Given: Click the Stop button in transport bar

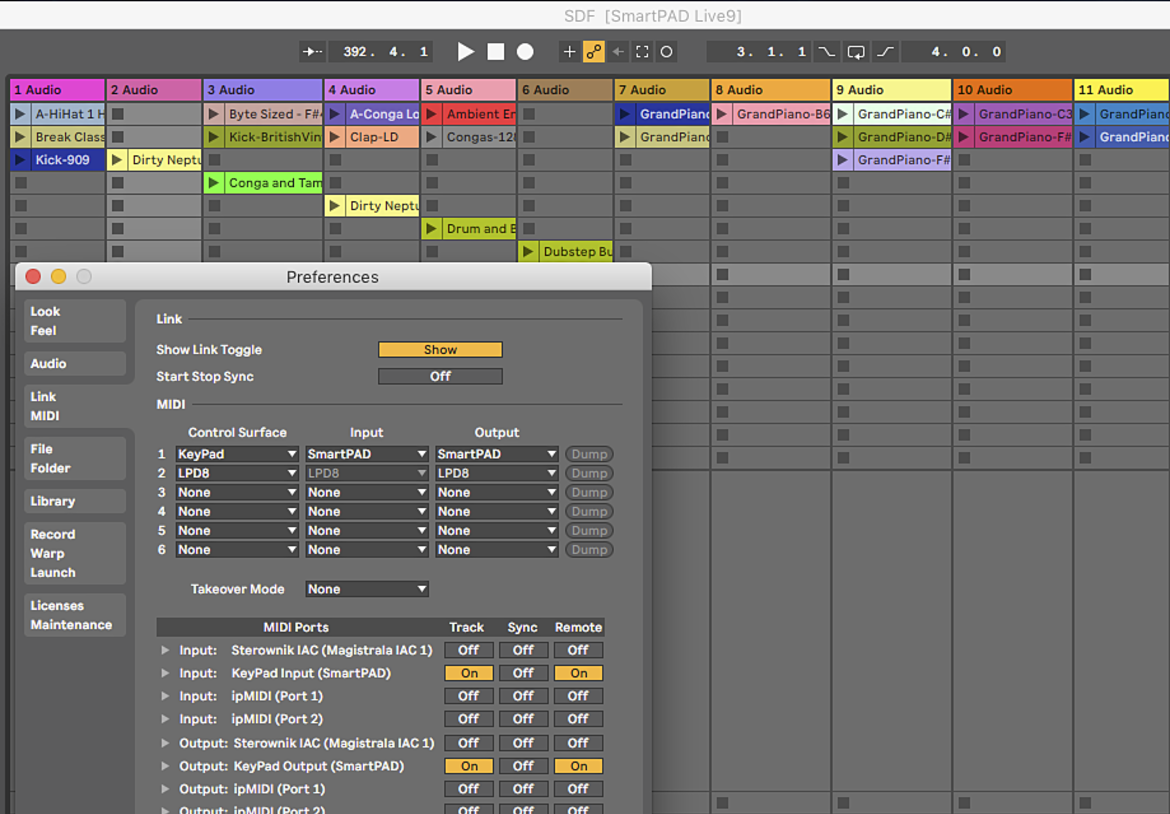Looking at the screenshot, I should click(x=495, y=51).
